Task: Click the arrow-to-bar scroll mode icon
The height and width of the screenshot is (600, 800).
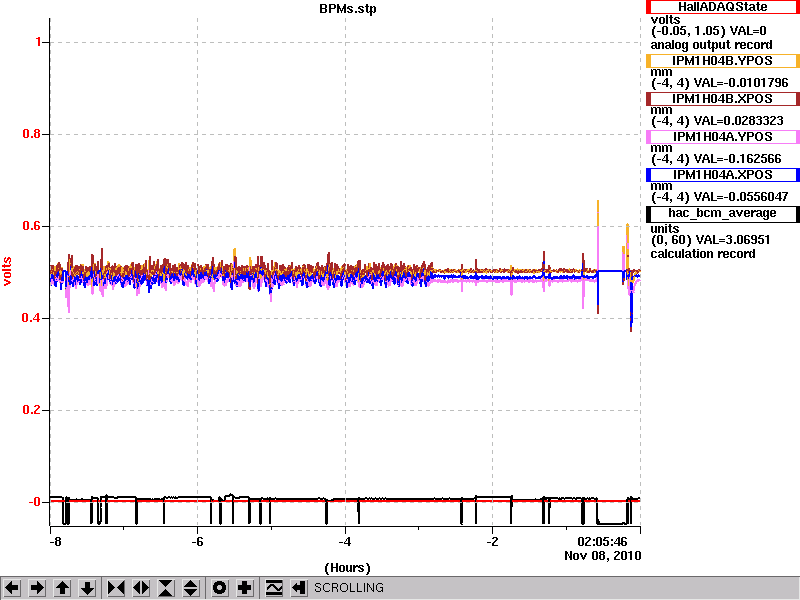Action: tap(299, 588)
